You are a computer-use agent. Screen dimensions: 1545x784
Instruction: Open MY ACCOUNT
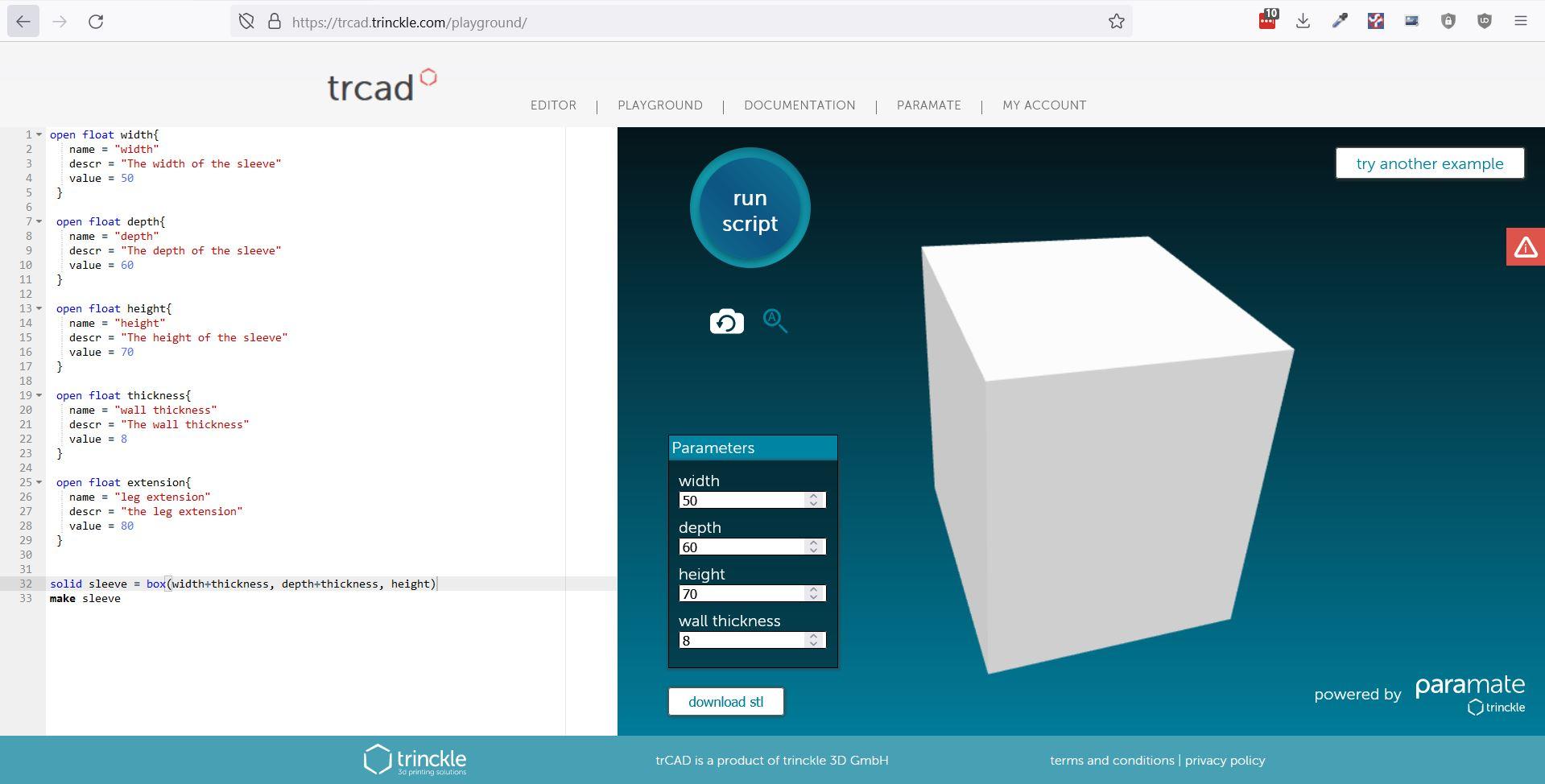[x=1043, y=105]
